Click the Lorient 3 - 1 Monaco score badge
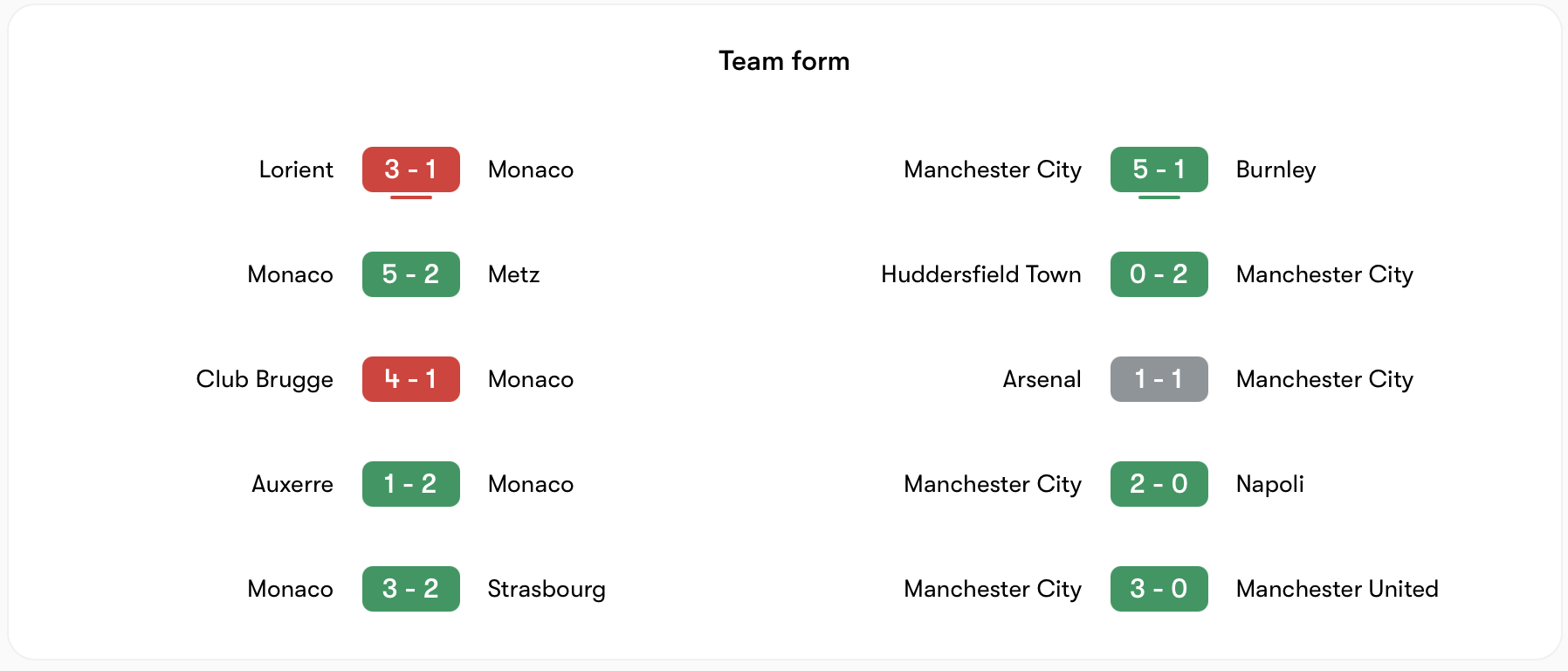Screen dimensions: 1568x671 point(410,169)
